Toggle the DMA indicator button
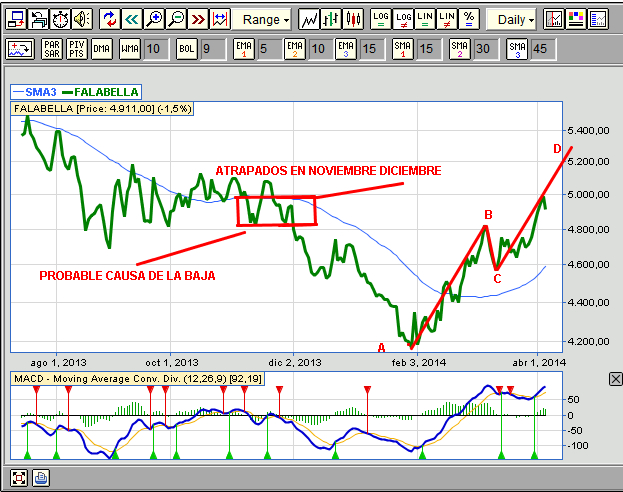This screenshot has height=492, width=623. click(x=101, y=49)
